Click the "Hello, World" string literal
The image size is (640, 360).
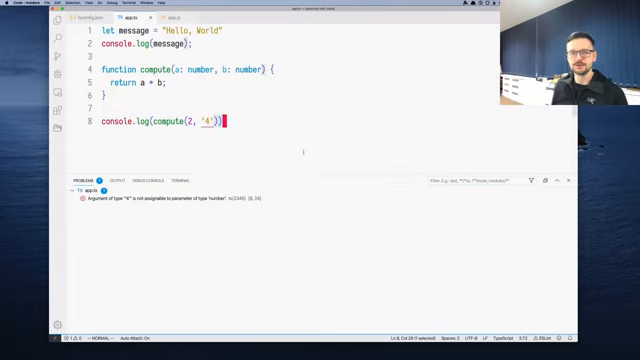192,31
